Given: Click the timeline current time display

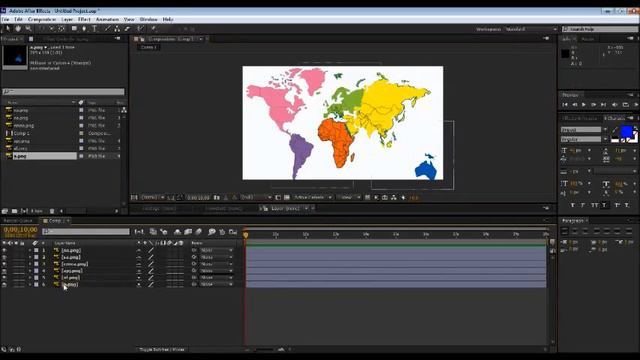Looking at the screenshot, I should click(x=20, y=230).
